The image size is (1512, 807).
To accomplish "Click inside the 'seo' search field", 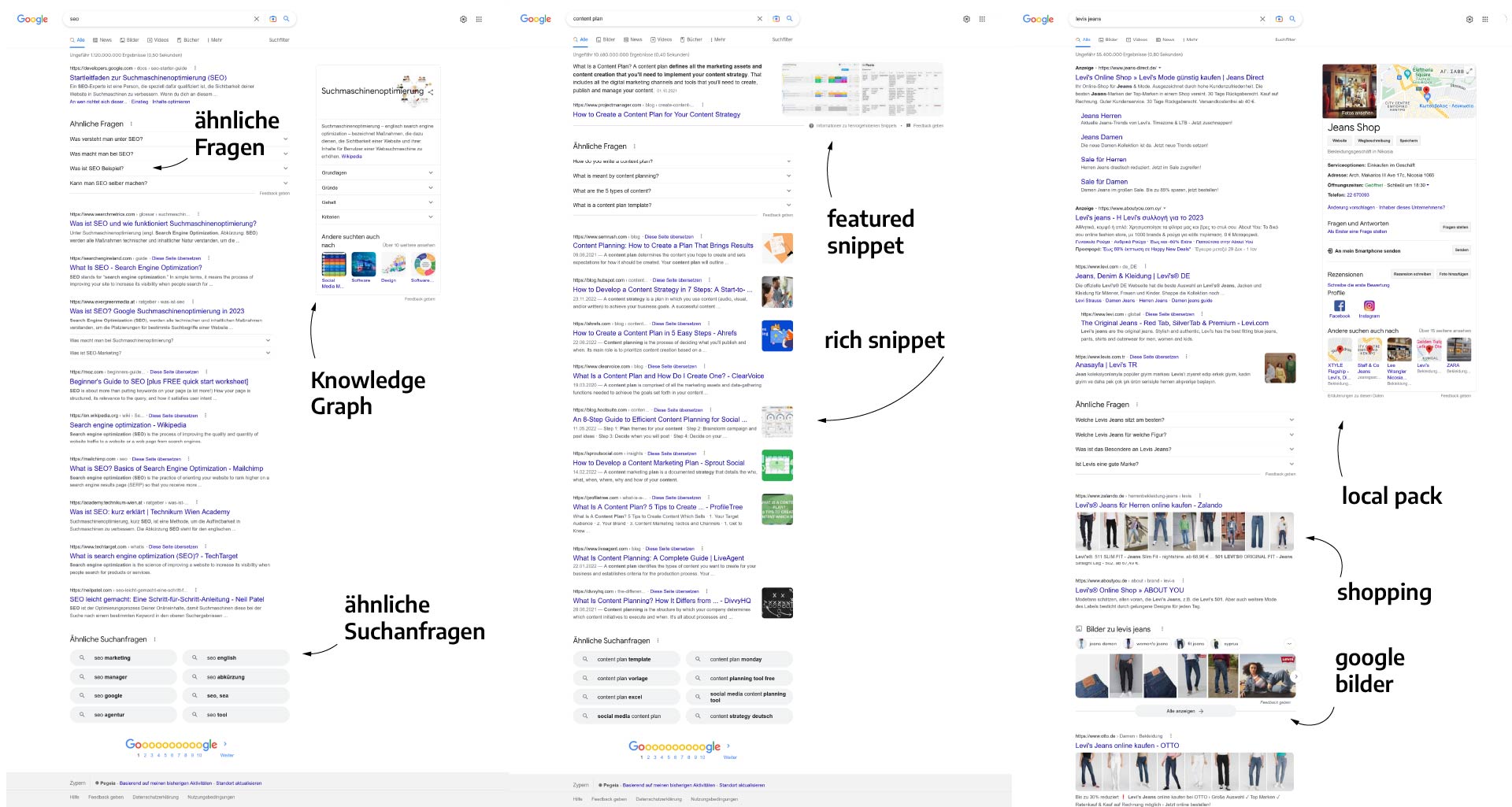I will tap(157, 19).
